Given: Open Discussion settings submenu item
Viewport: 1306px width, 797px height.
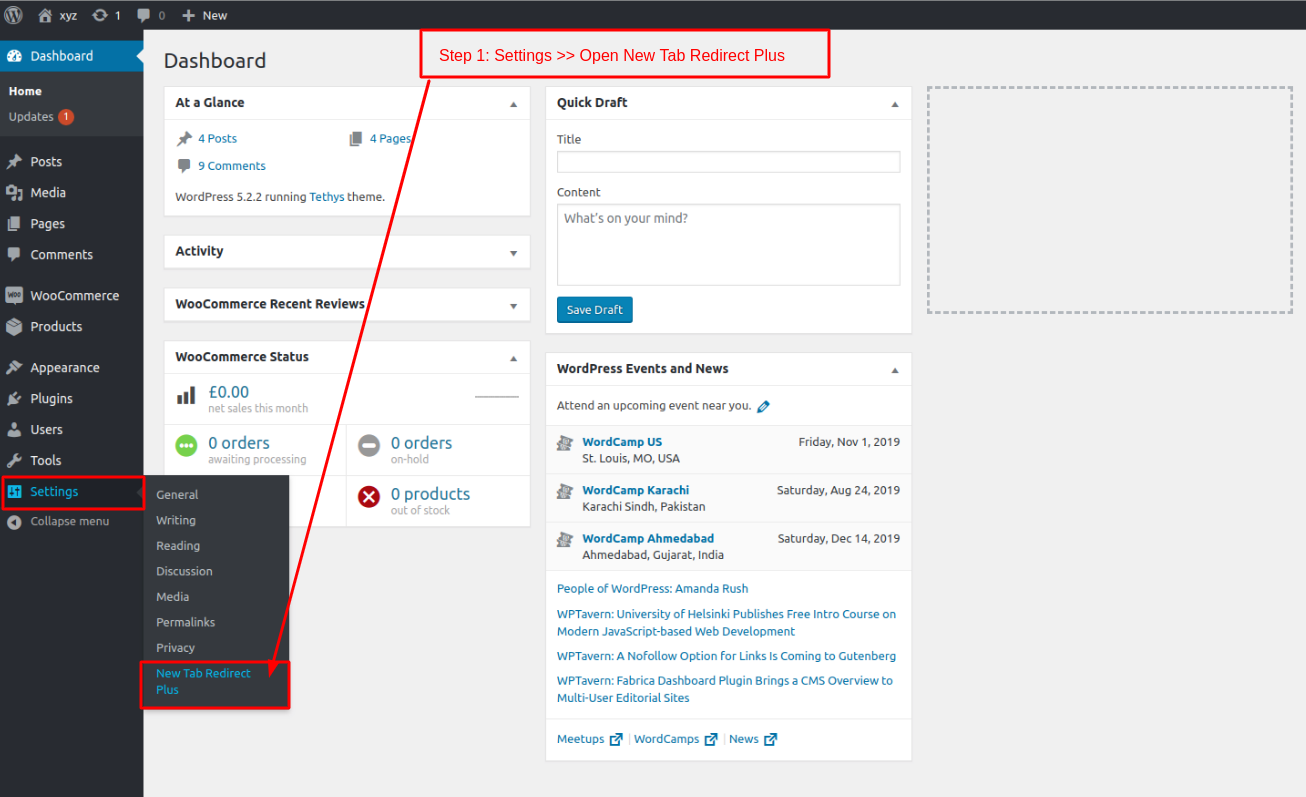Looking at the screenshot, I should tap(184, 571).
